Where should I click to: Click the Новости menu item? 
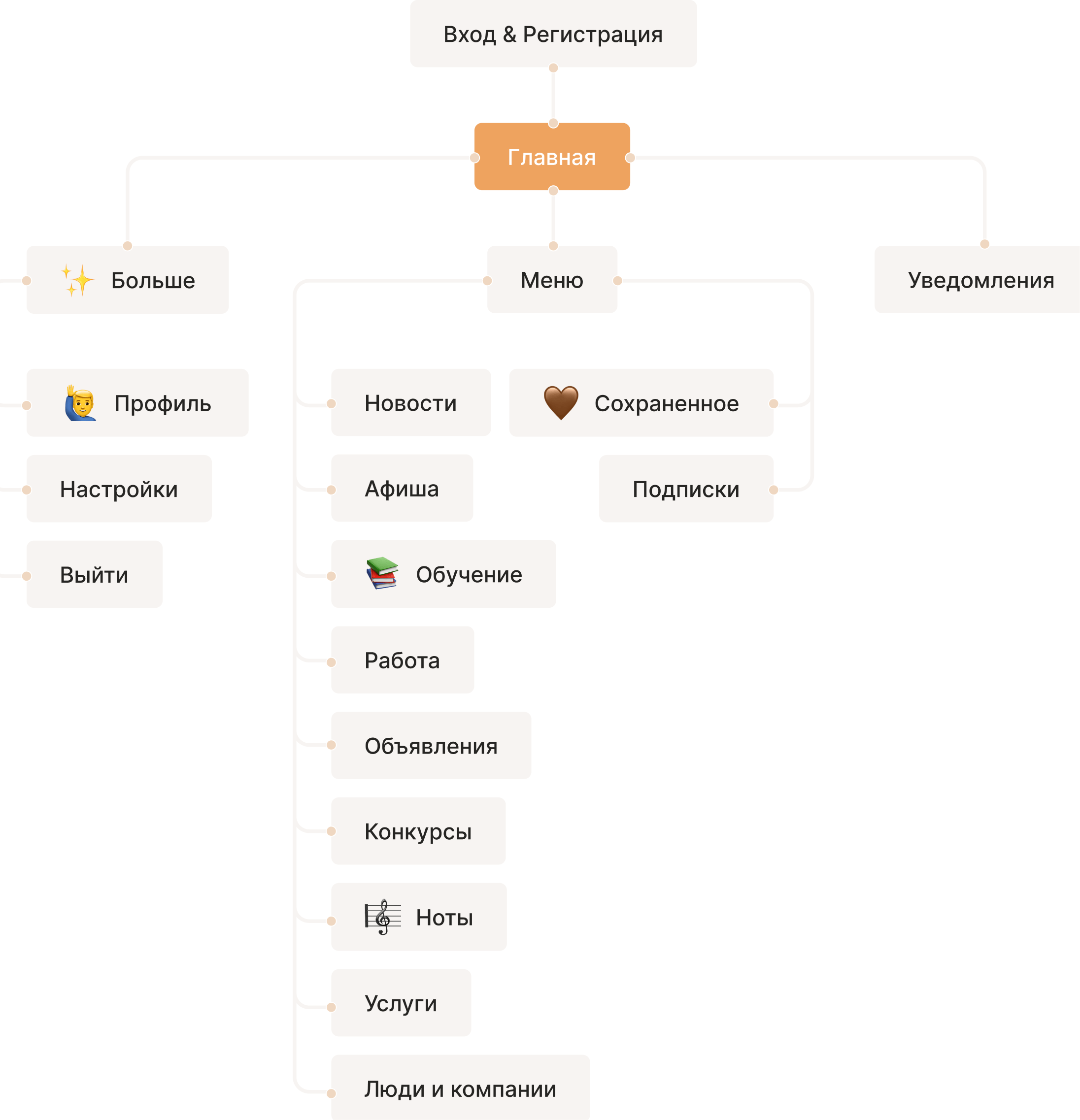click(x=410, y=403)
